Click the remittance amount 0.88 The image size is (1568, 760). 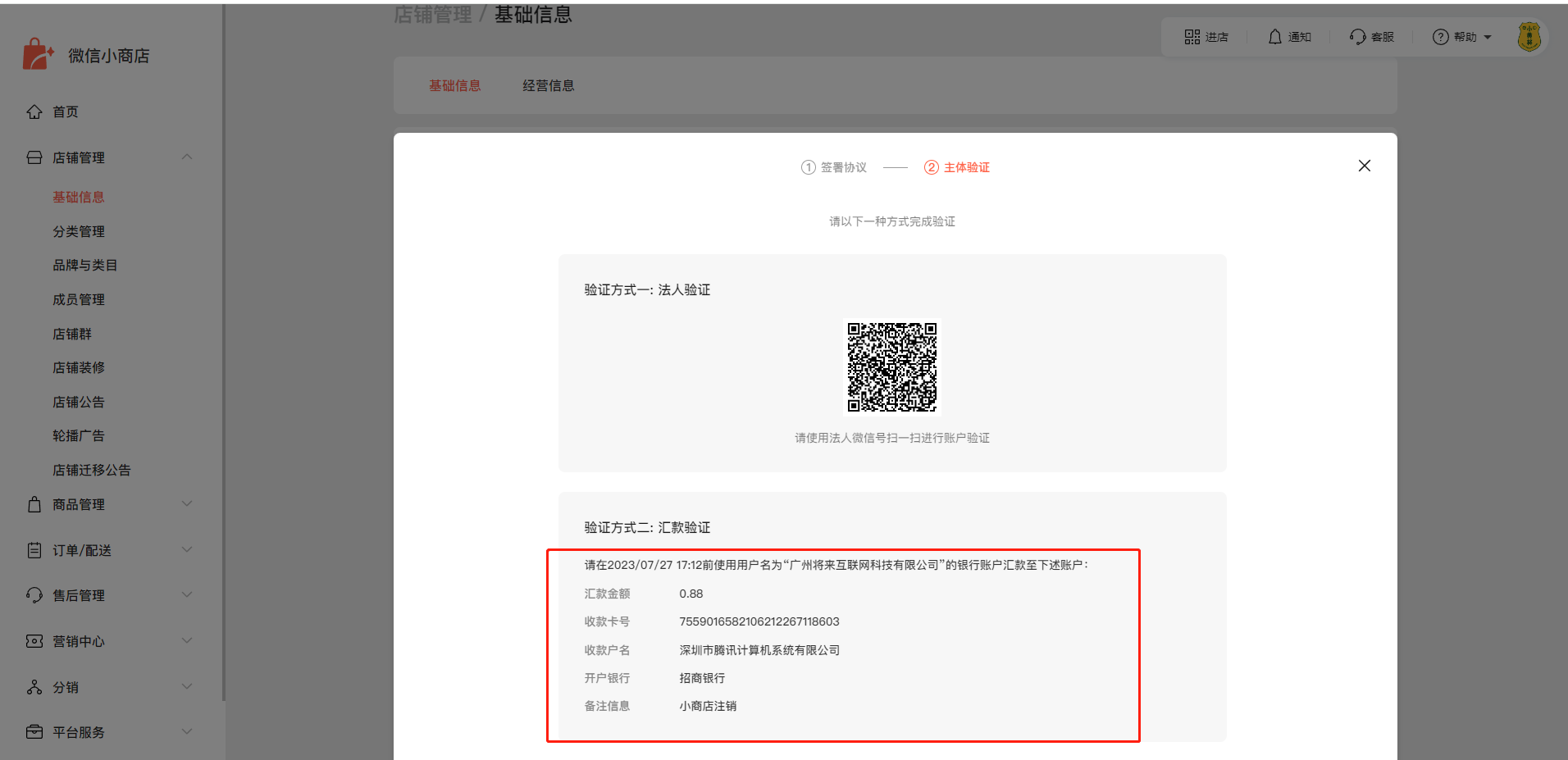pyautogui.click(x=691, y=594)
